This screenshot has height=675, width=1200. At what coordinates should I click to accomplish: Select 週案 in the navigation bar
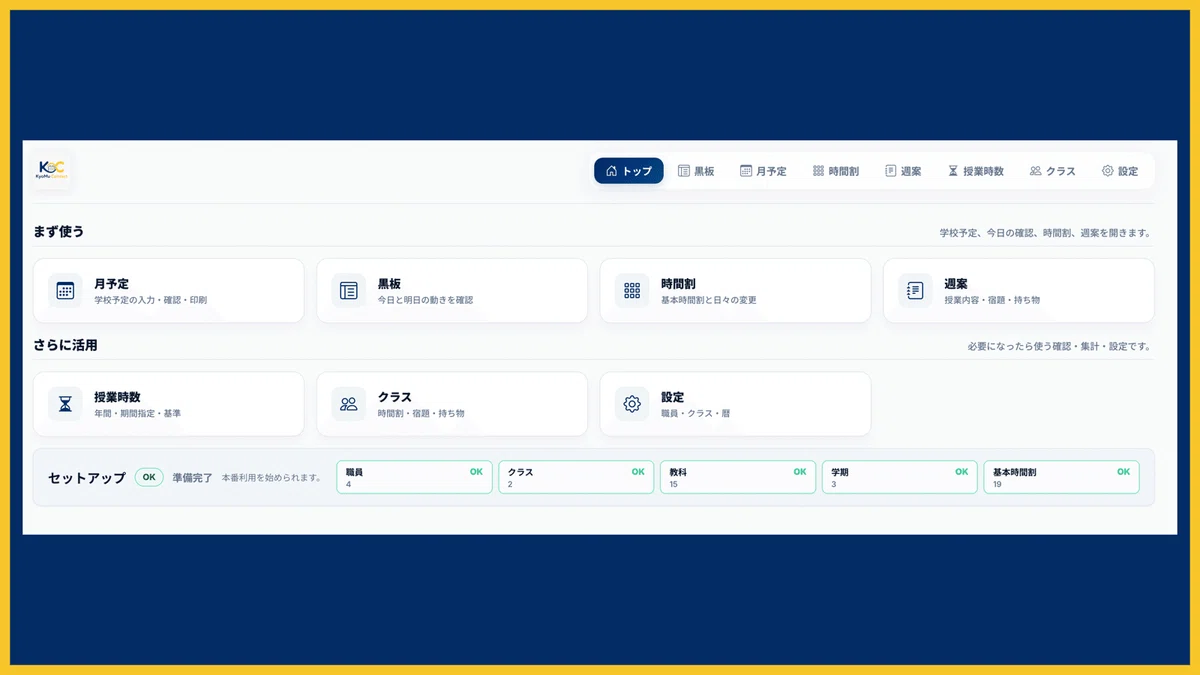[x=904, y=171]
